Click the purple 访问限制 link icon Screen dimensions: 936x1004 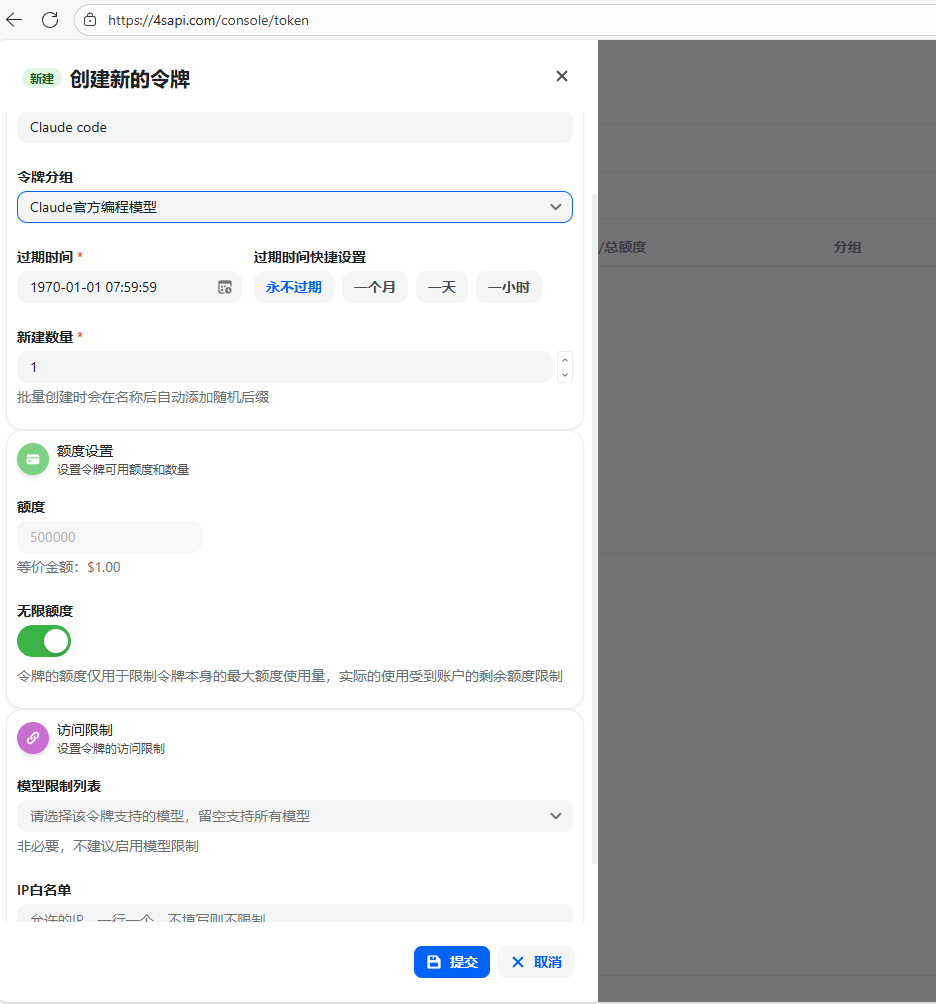33,738
